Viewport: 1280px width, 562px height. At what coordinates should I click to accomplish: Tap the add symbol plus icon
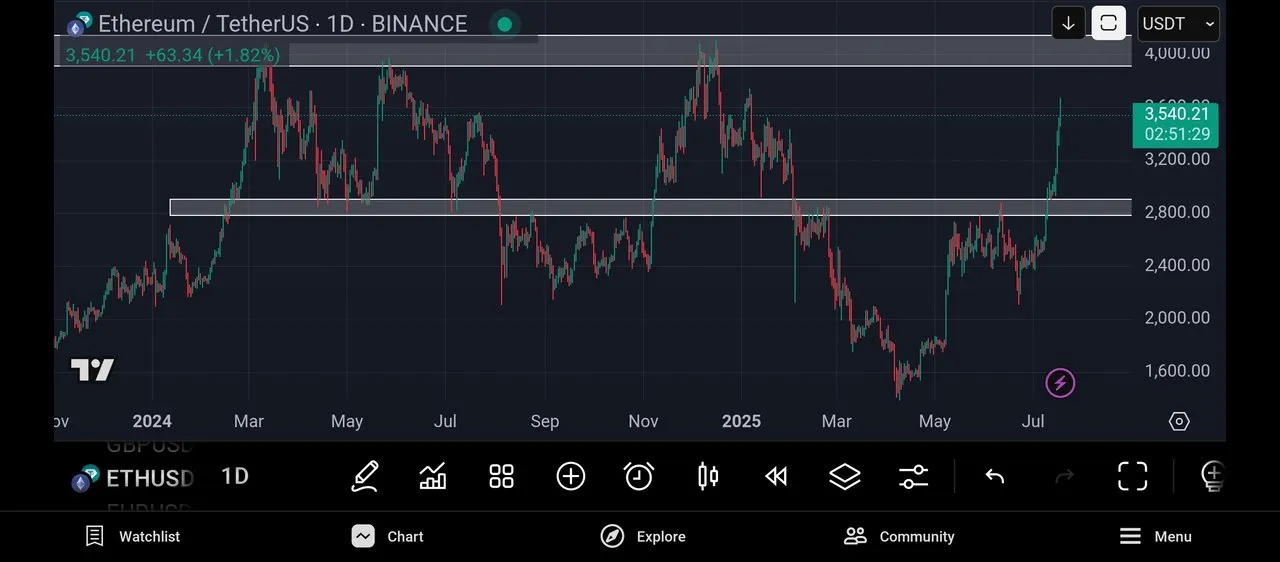571,476
